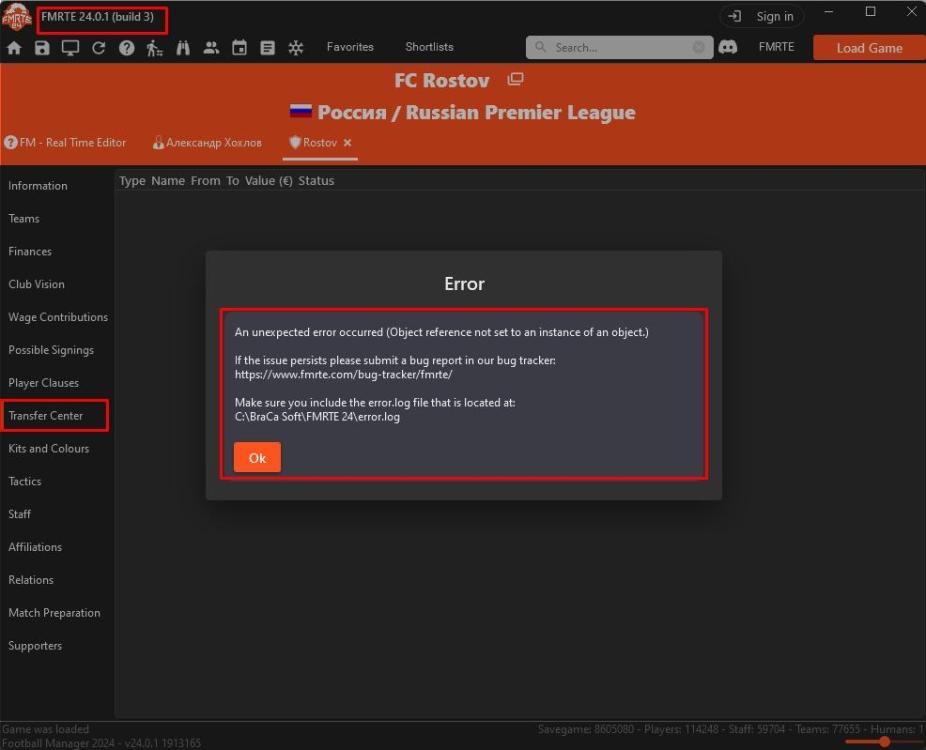The width and height of the screenshot is (926, 750).
Task: Click the binoculars scout icon
Action: [183, 48]
